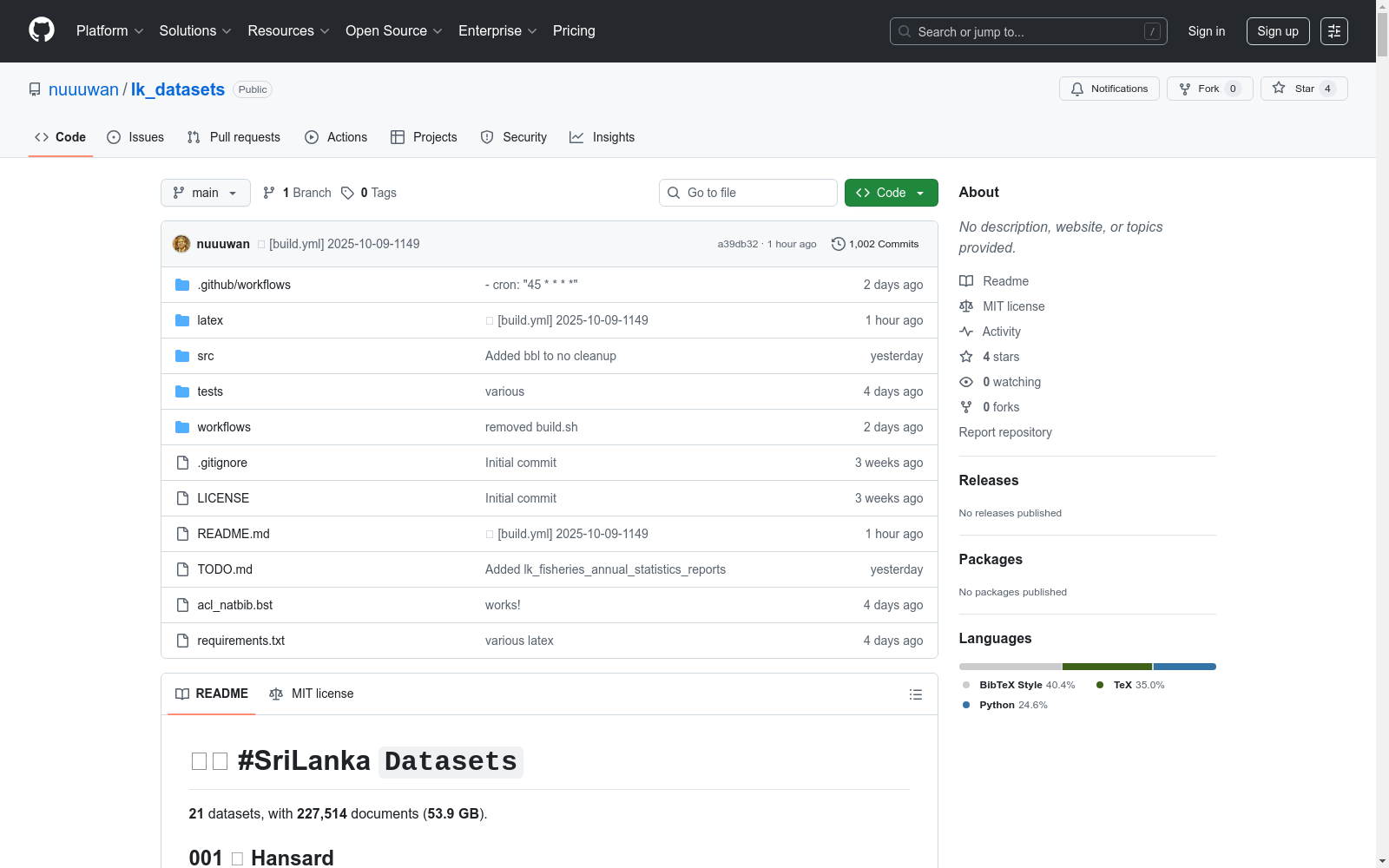1389x868 pixels.
Task: Focus the Go to file search field
Action: coord(748,193)
